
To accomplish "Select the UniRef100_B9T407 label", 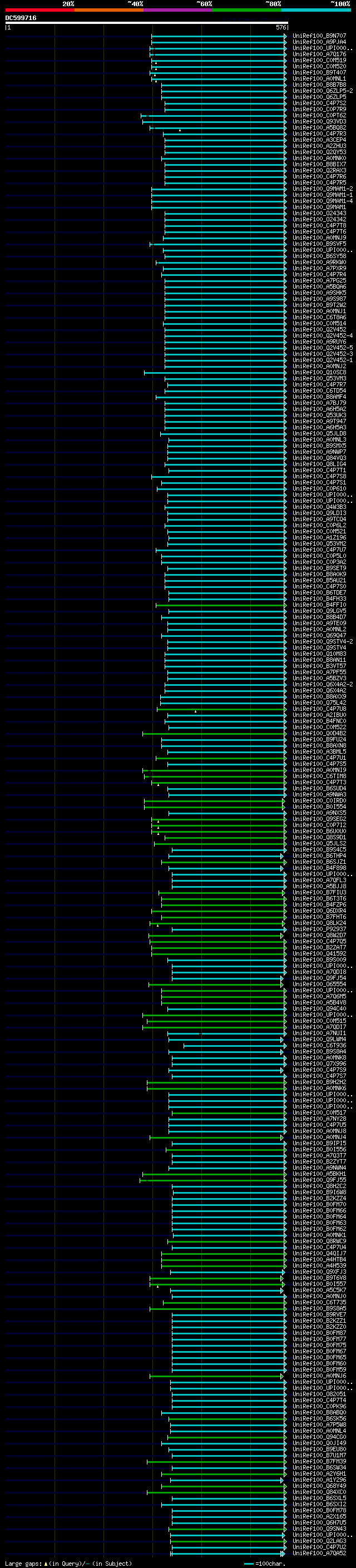I will click(x=319, y=72).
